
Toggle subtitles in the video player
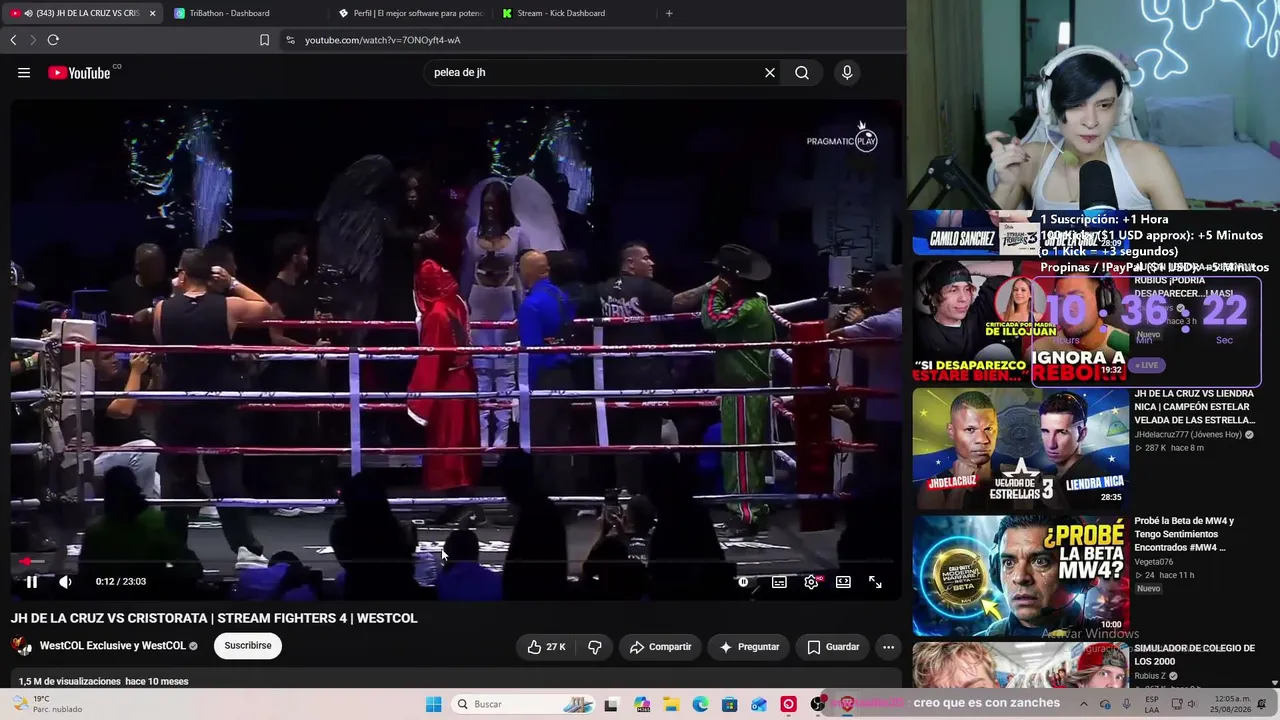coord(779,582)
